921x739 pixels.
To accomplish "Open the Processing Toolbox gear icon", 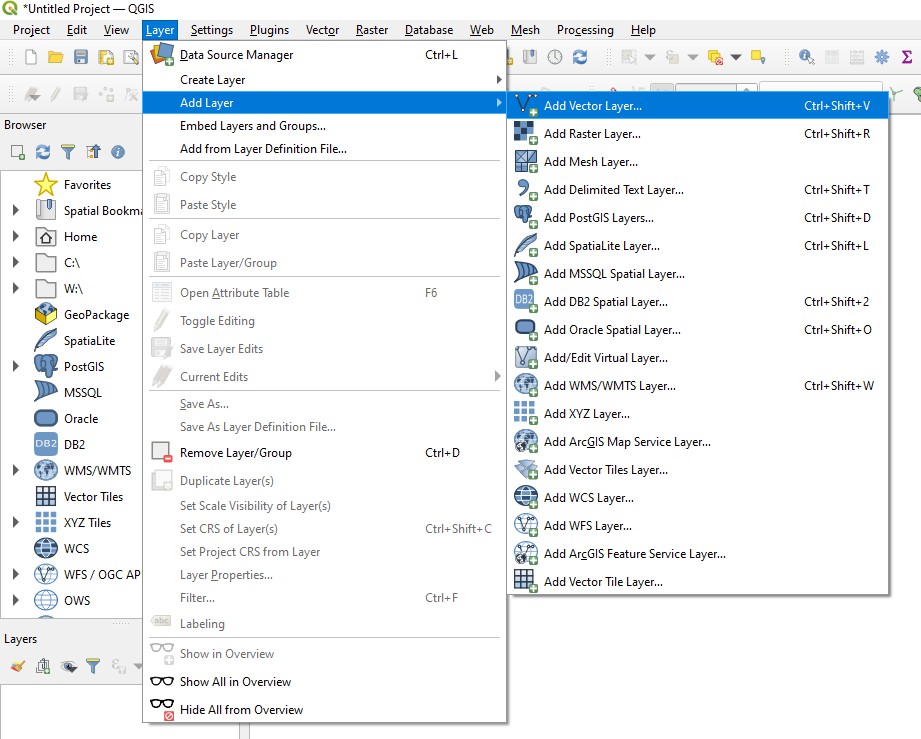I will (881, 57).
